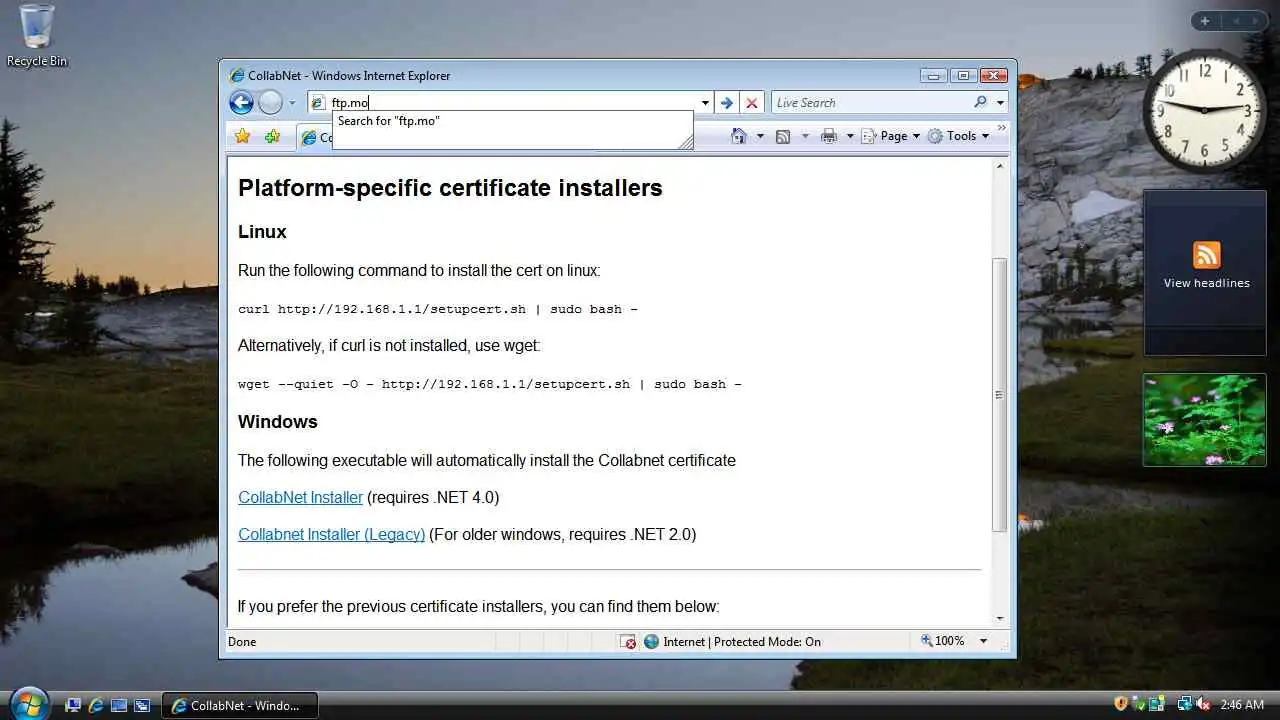This screenshot has height=720, width=1280.
Task: Click the Back navigation arrow button
Action: [241, 102]
